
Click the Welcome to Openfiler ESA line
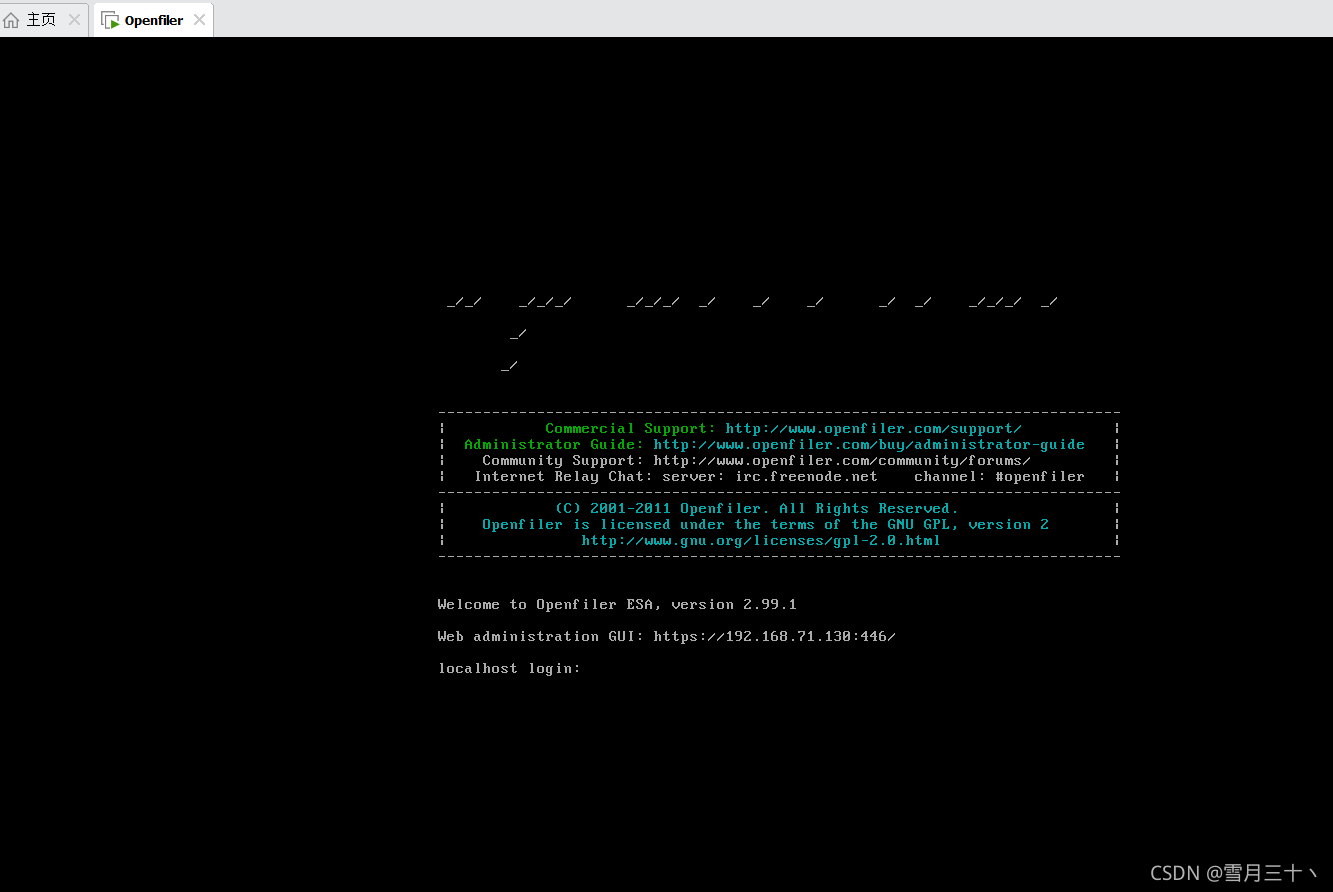pos(617,604)
